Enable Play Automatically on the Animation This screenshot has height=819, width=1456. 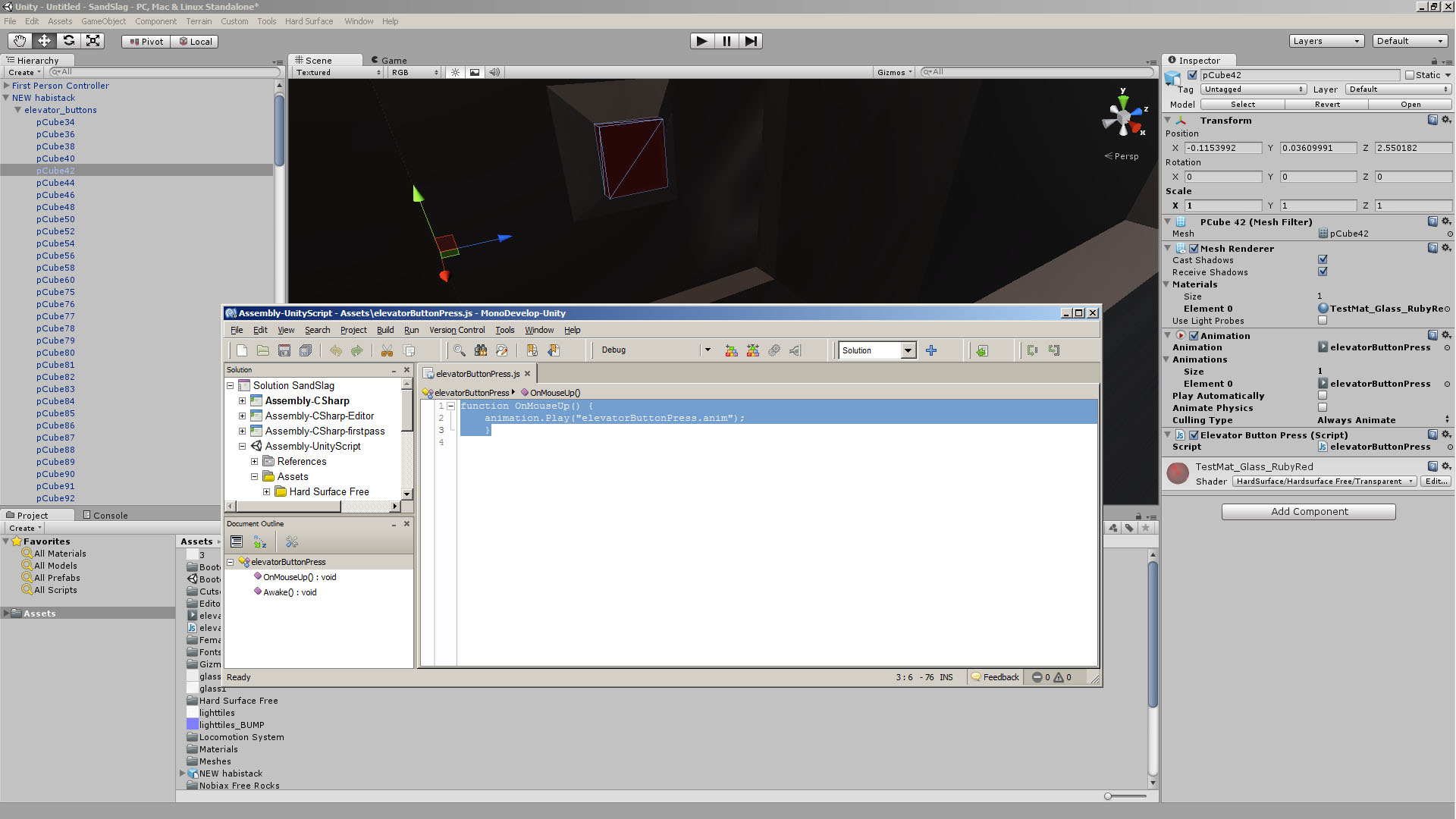tap(1323, 395)
